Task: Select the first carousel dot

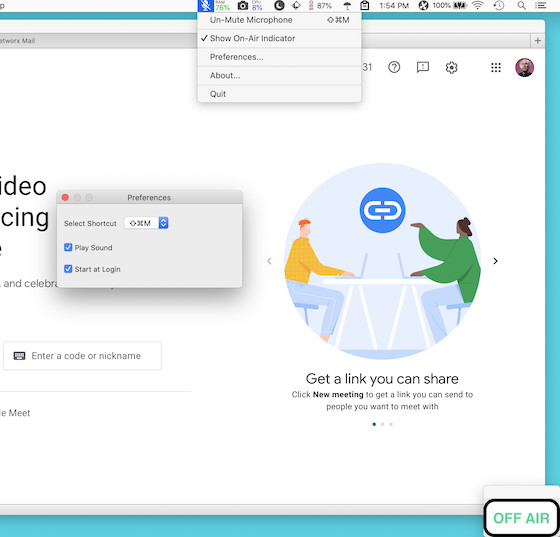Action: pos(374,424)
